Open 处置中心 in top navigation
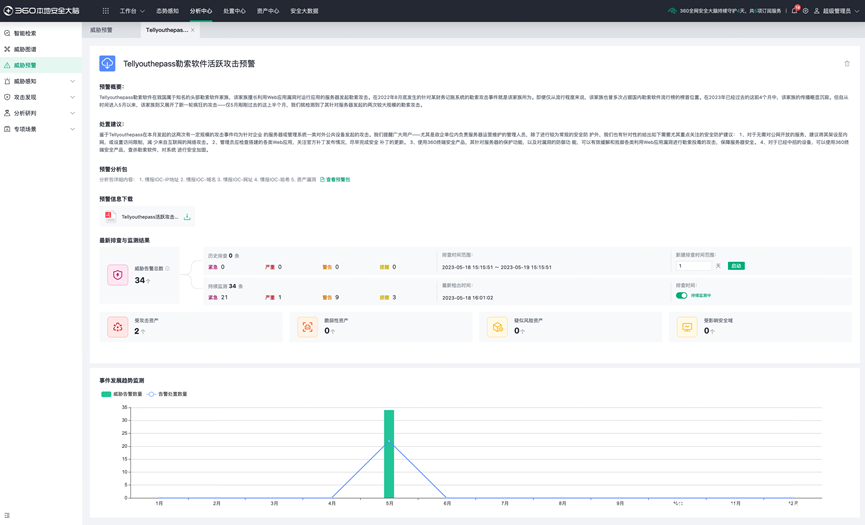 234,10
